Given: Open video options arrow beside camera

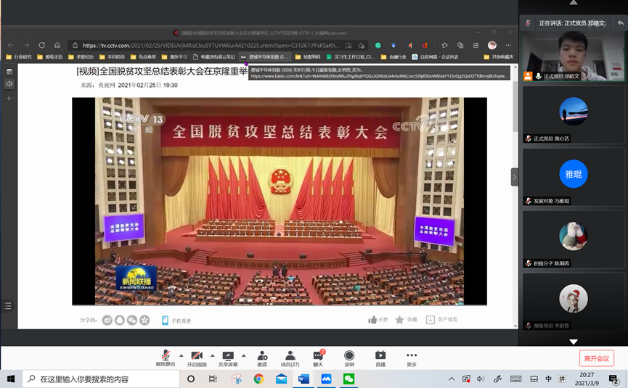Looking at the screenshot, I should click(x=212, y=356).
